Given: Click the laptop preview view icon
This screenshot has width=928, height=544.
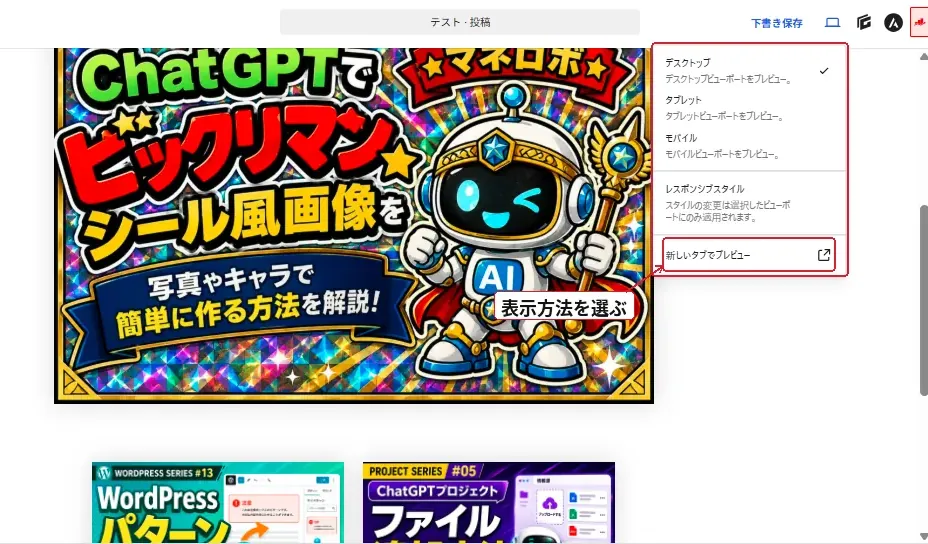Looking at the screenshot, I should click(832, 22).
